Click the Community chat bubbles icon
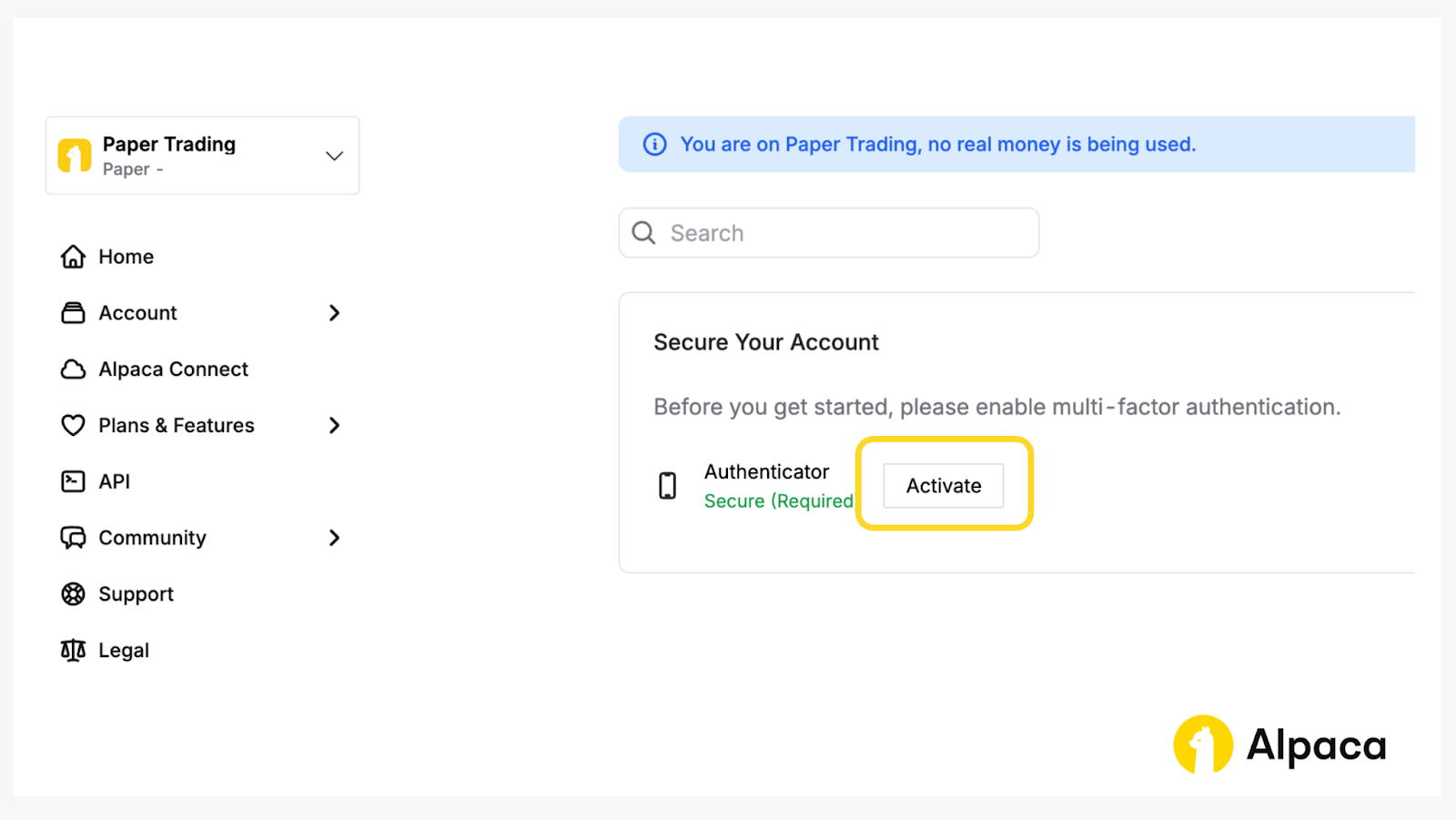 tap(73, 538)
